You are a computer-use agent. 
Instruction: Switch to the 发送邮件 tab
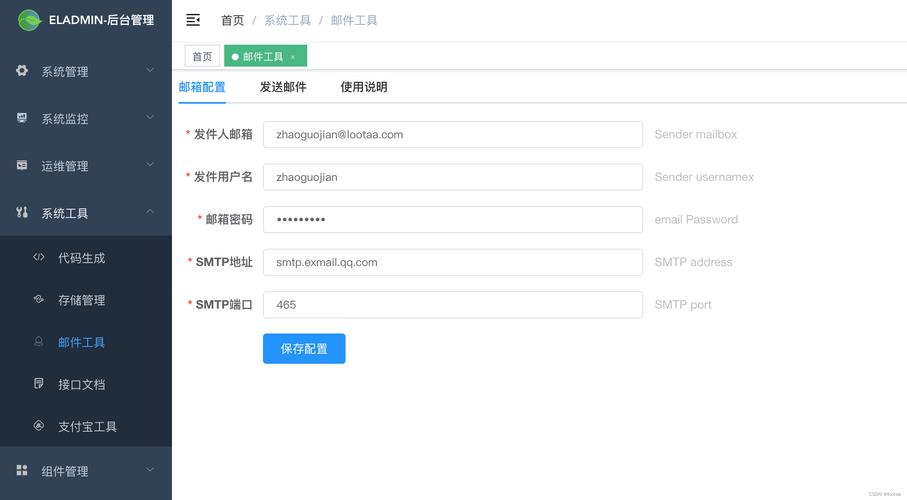click(x=283, y=87)
